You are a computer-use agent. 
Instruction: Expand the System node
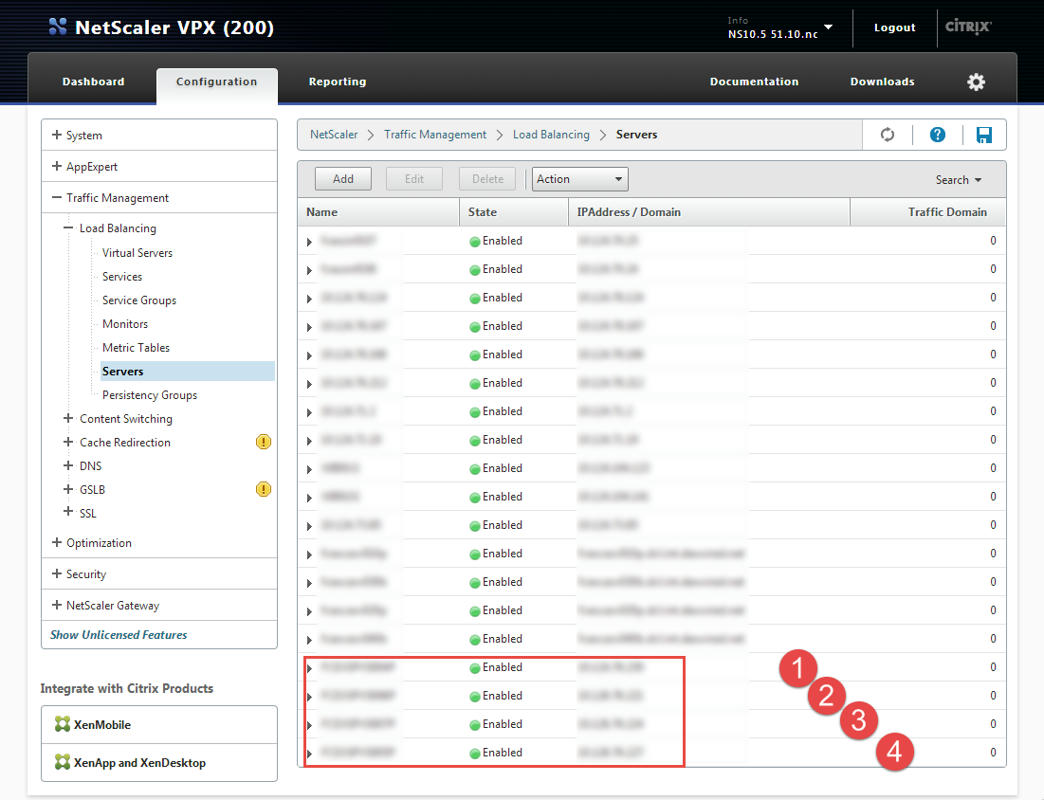[57, 134]
